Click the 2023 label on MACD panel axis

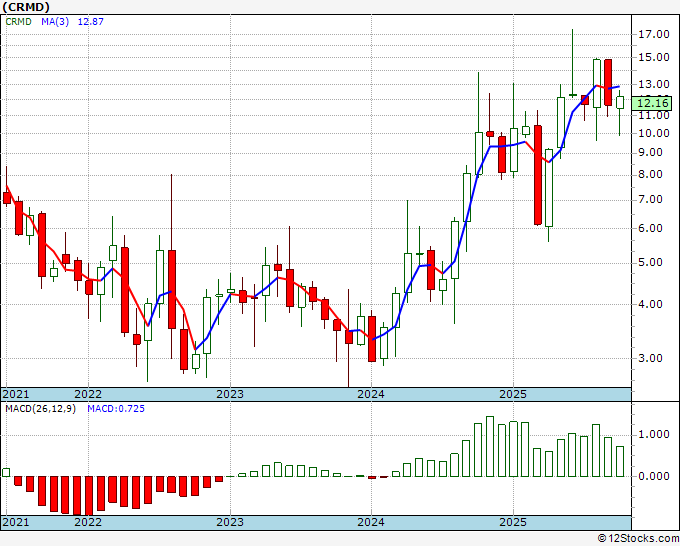tap(230, 522)
